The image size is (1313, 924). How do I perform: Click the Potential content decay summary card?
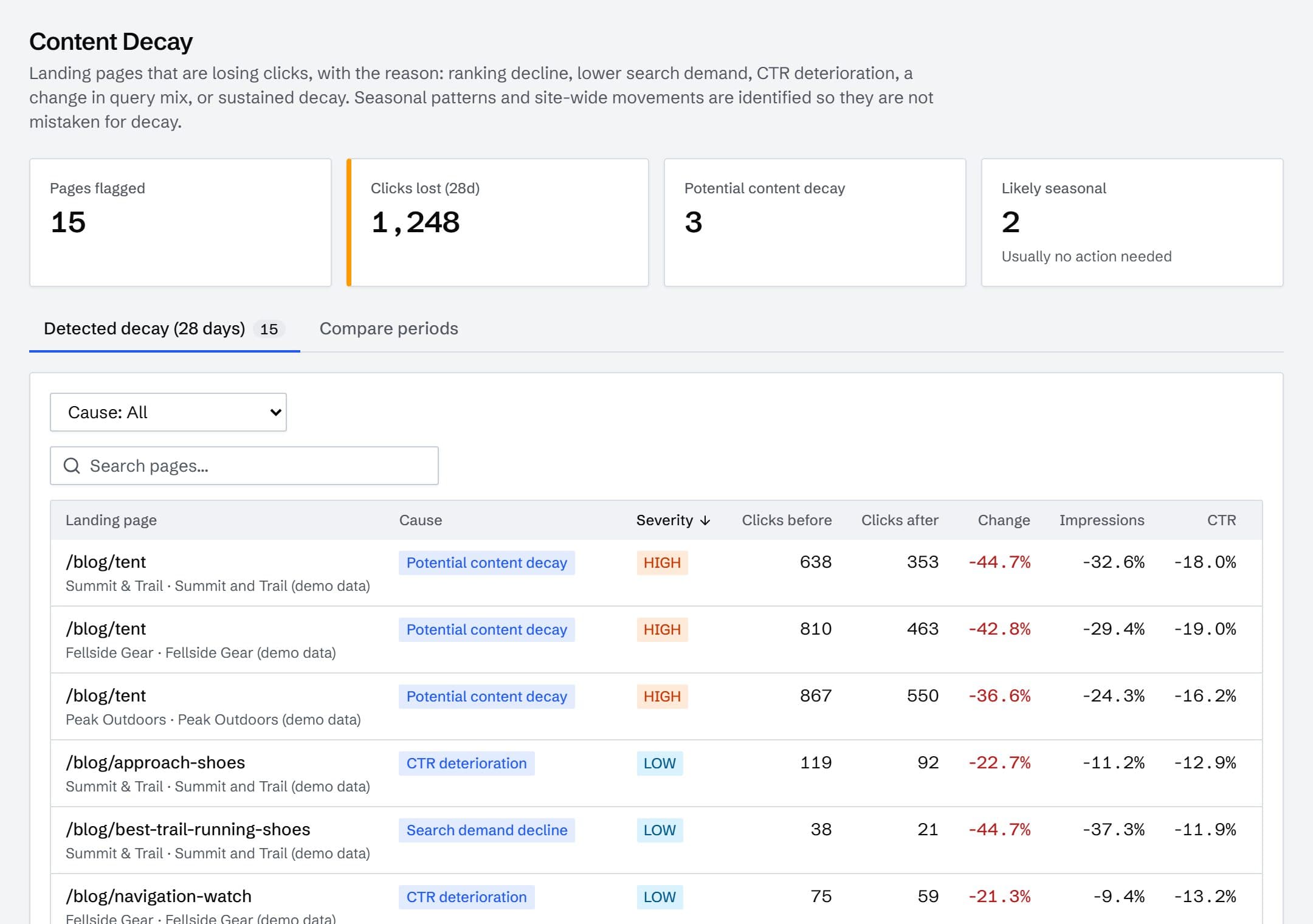pyautogui.click(x=815, y=222)
